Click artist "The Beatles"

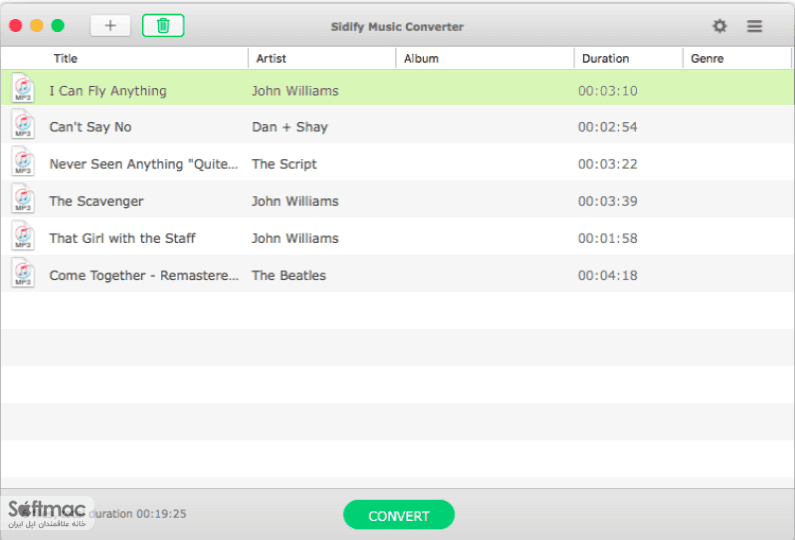289,275
